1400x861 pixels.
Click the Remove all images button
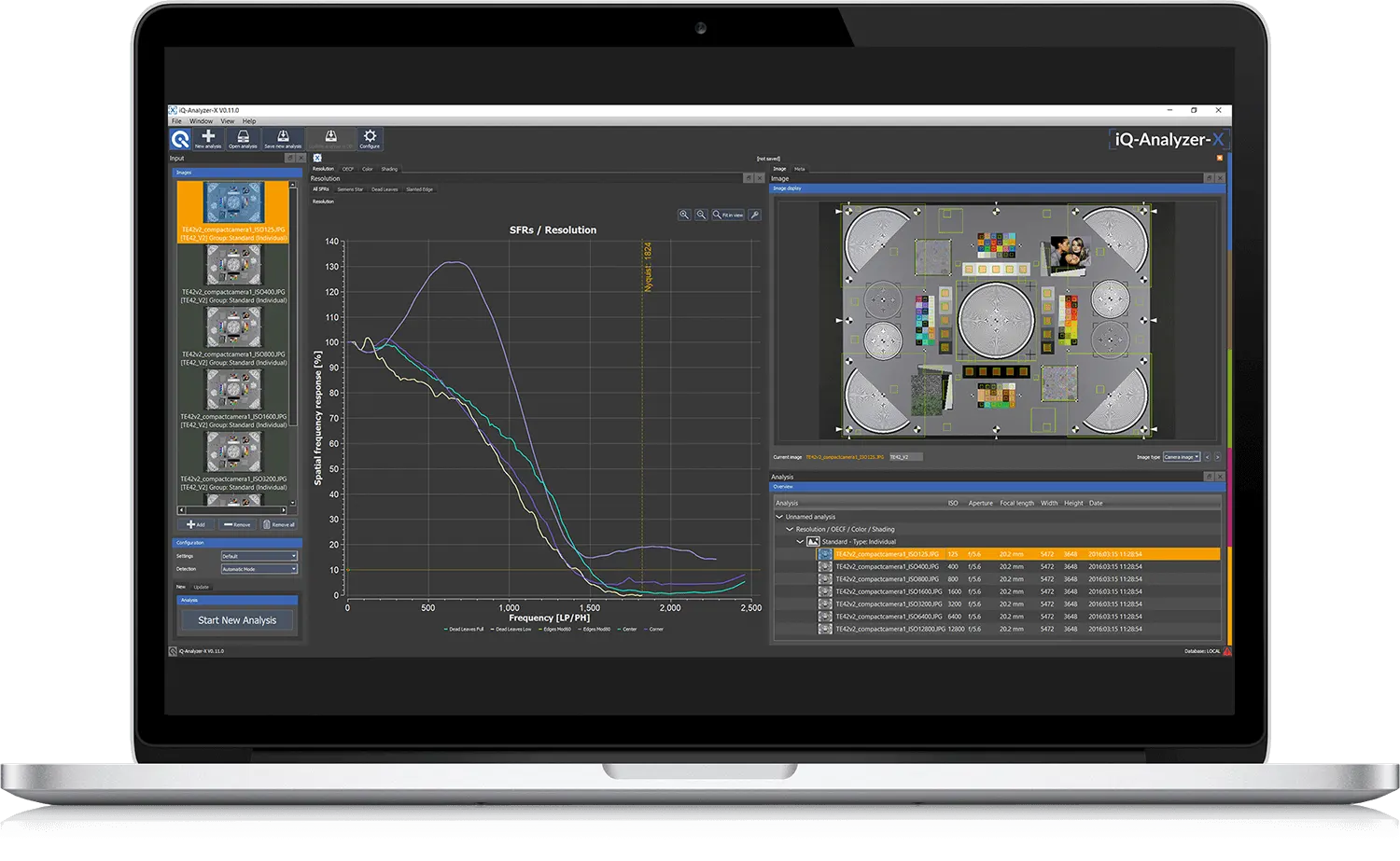point(279,524)
